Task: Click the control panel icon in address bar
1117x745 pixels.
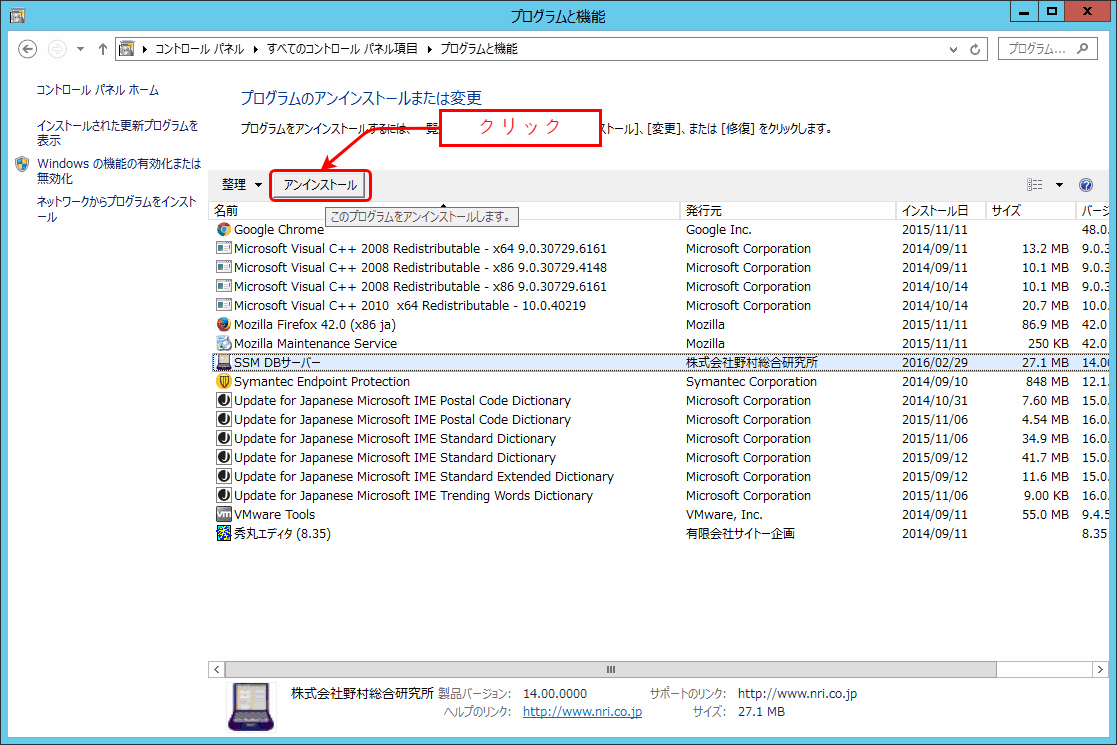Action: pos(127,48)
